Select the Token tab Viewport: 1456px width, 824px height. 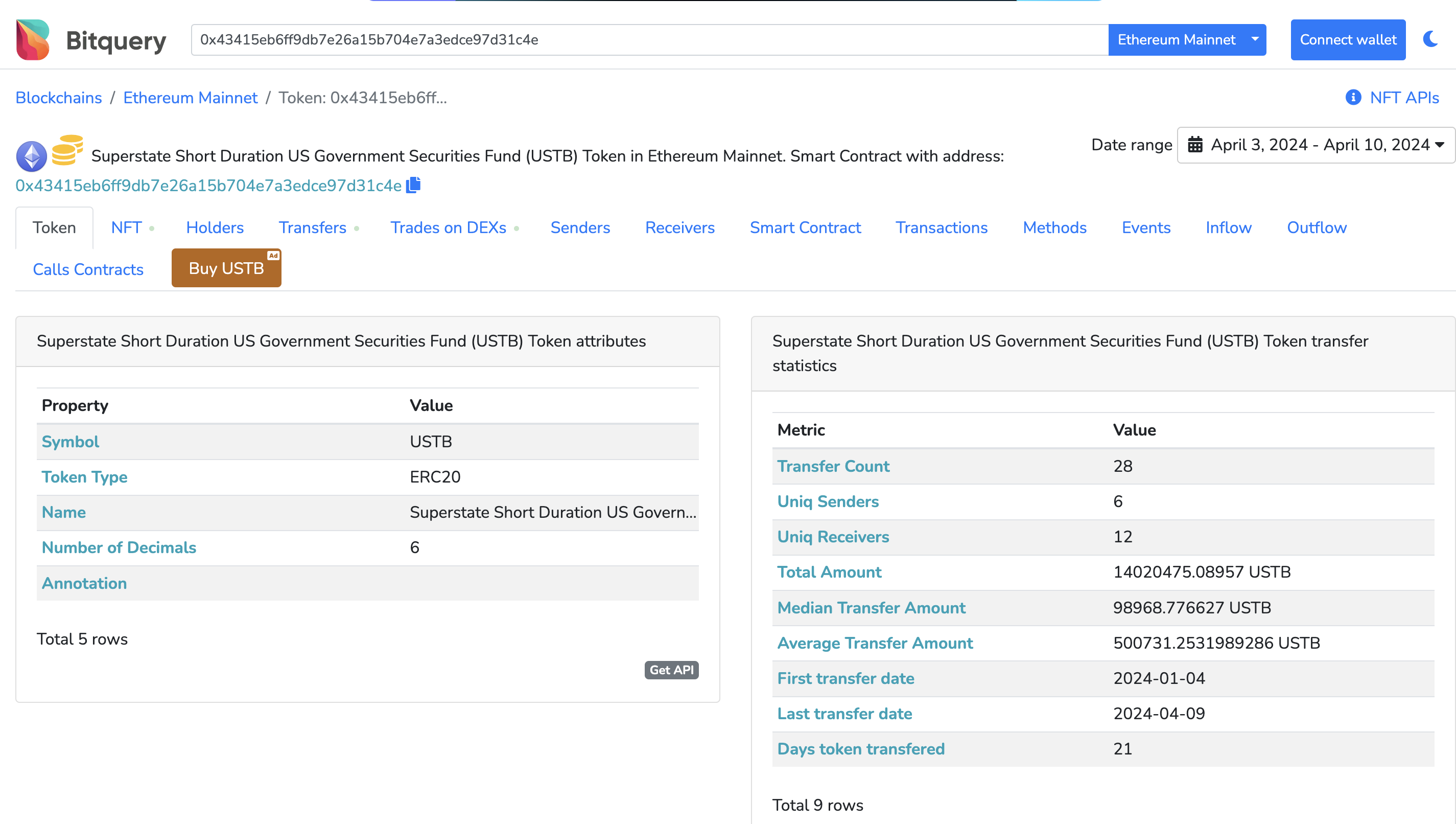(54, 227)
